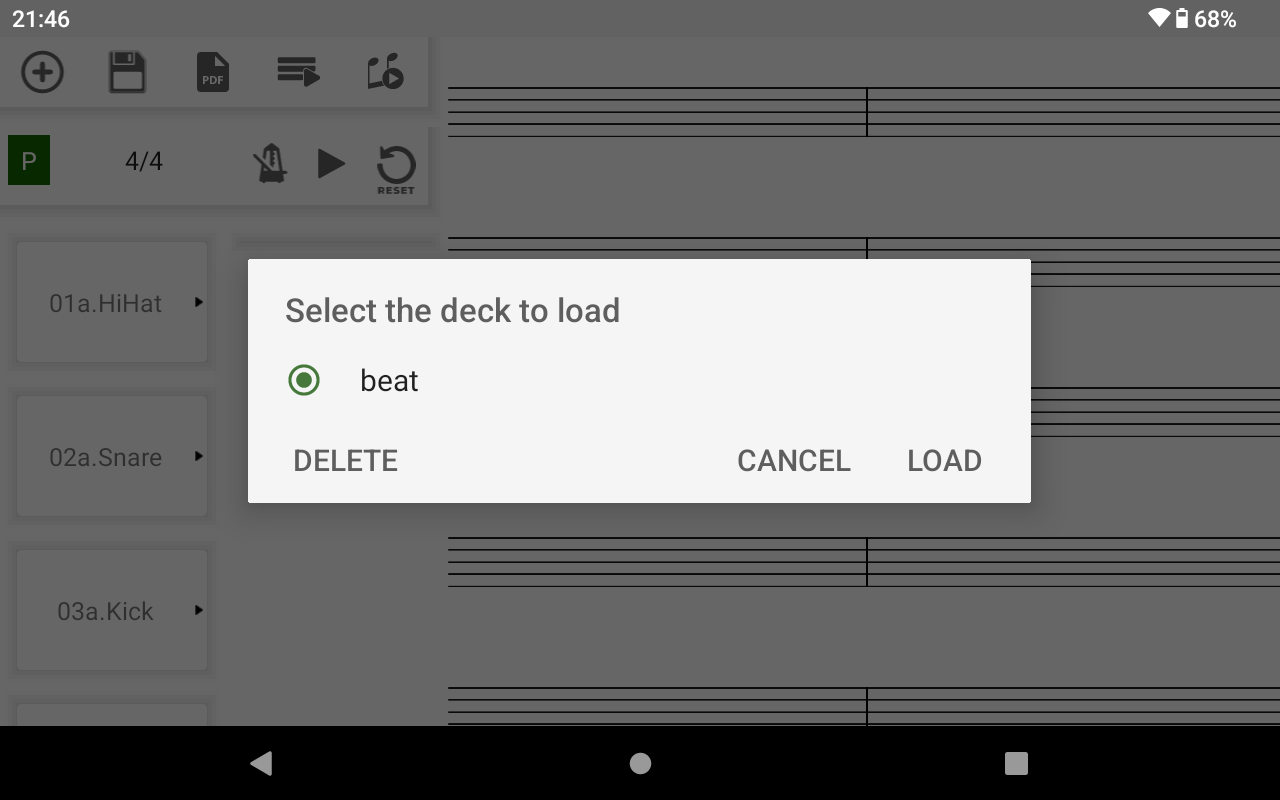
Task: Select the beat deck radio button
Action: coord(304,380)
